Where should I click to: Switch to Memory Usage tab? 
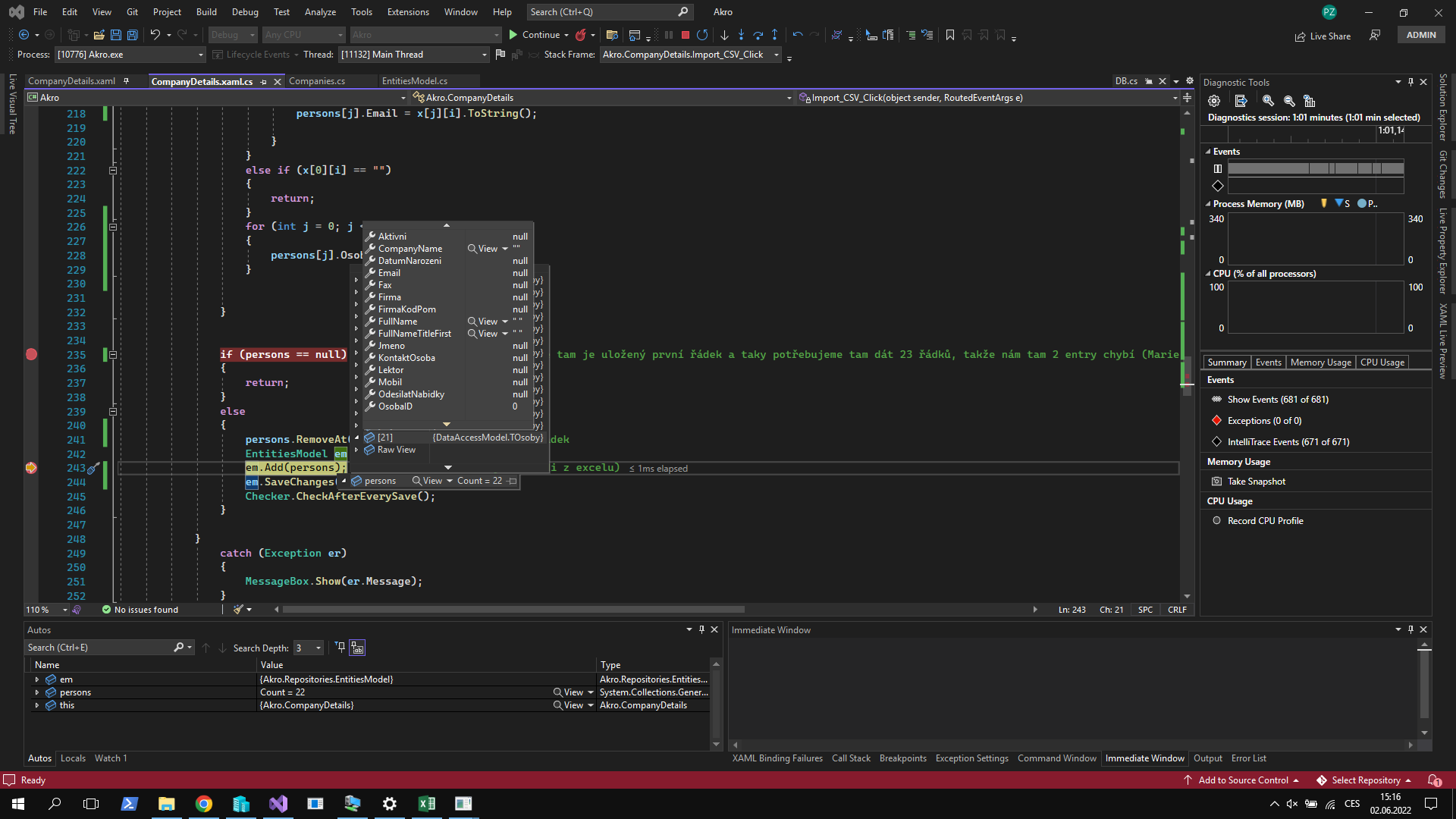point(1320,362)
